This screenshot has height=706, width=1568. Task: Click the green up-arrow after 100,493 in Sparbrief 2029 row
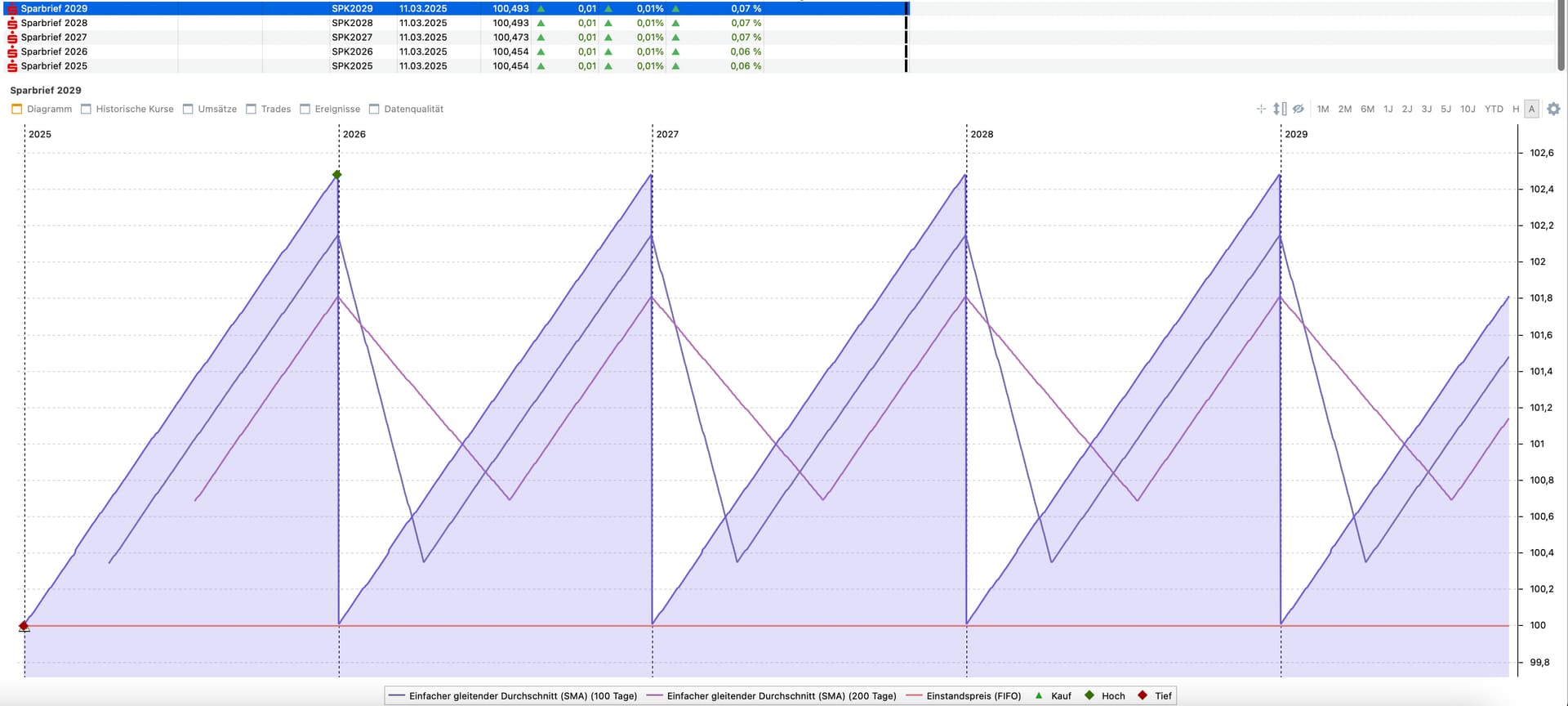click(541, 9)
